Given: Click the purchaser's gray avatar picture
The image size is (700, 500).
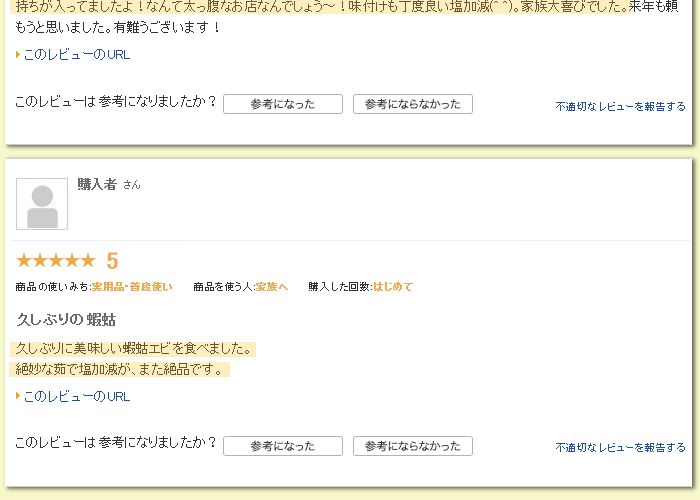Looking at the screenshot, I should pos(42,204).
